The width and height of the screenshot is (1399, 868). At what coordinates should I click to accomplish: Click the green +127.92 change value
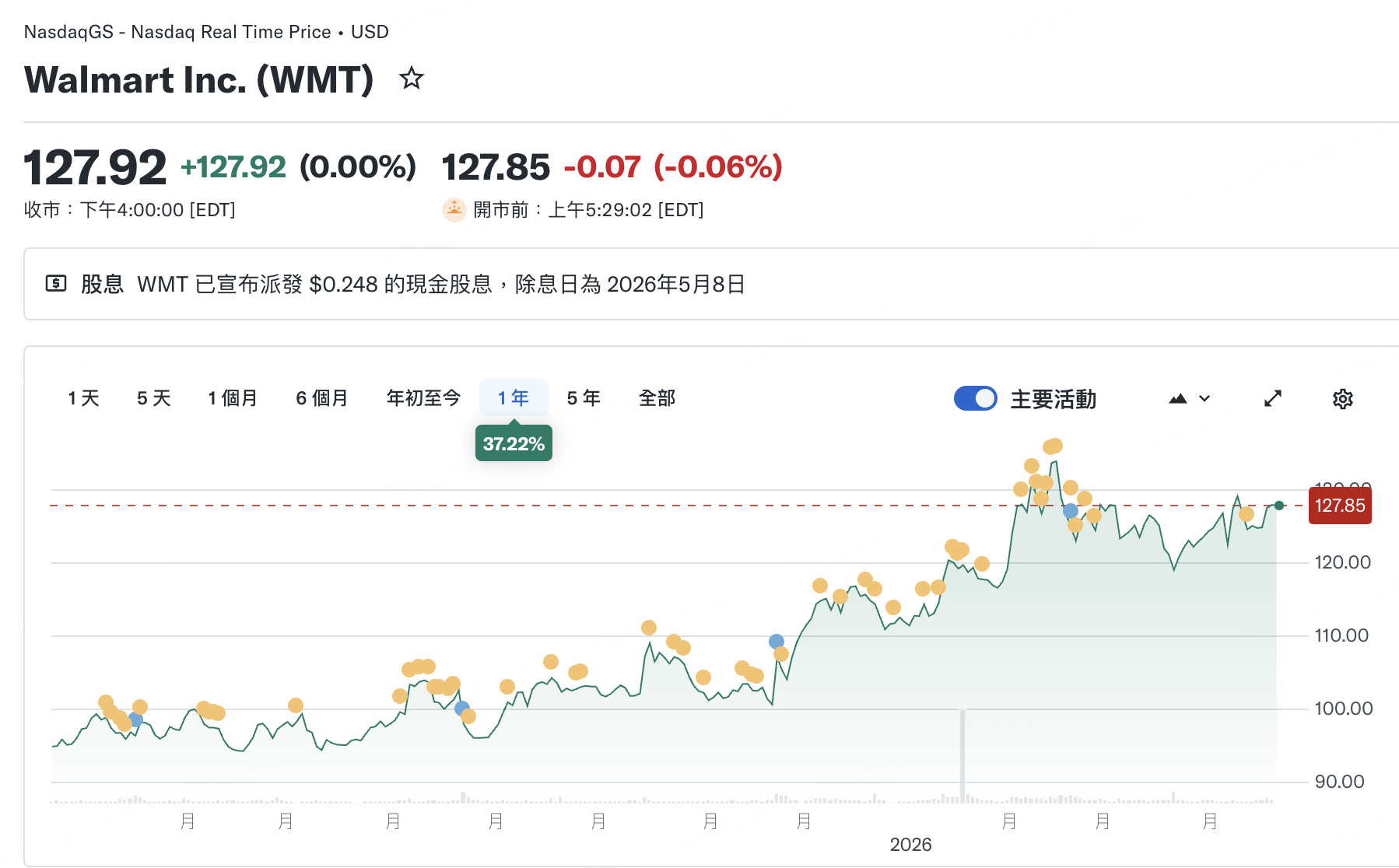(233, 167)
